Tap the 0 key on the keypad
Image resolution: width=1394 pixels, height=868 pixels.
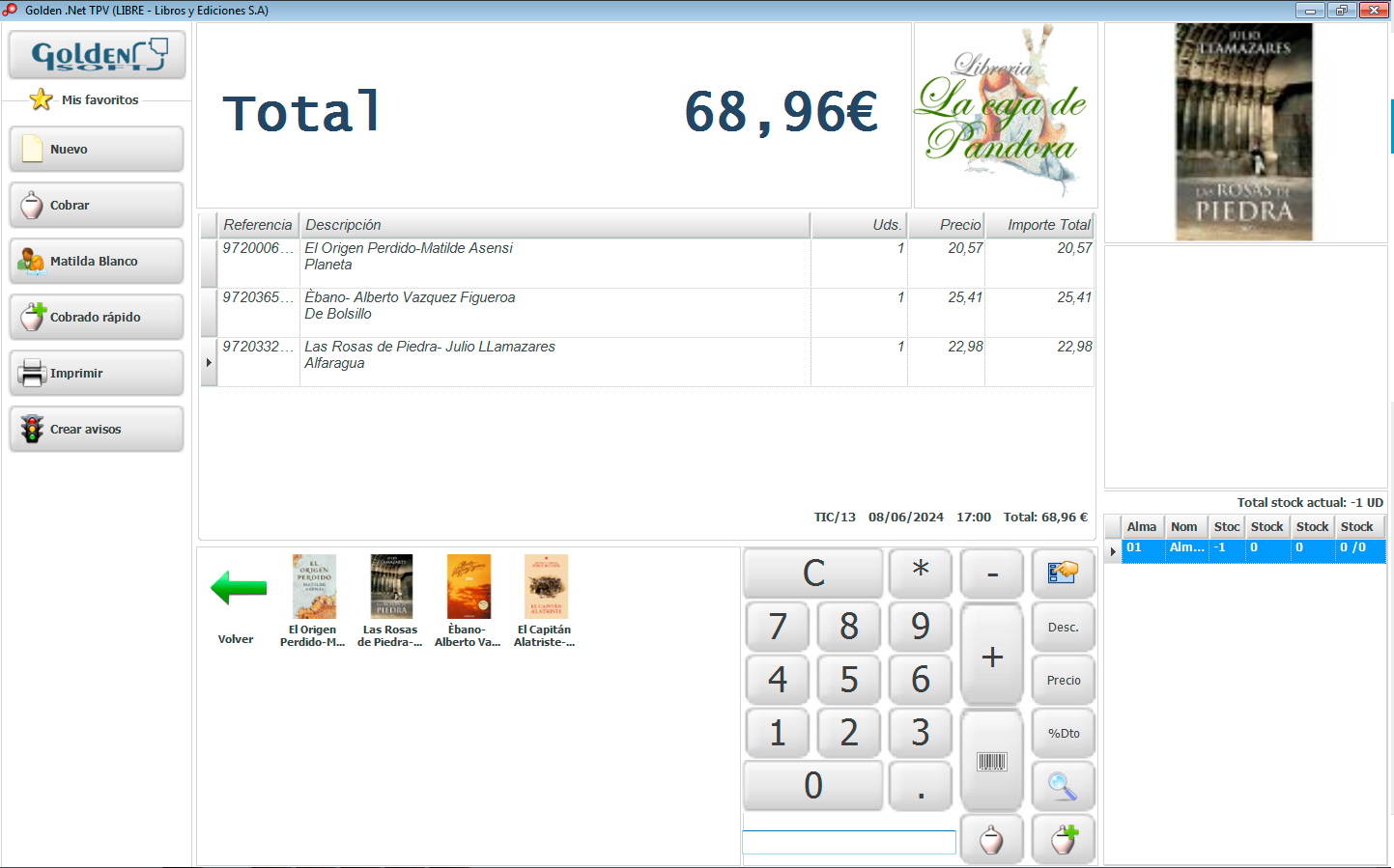[813, 787]
